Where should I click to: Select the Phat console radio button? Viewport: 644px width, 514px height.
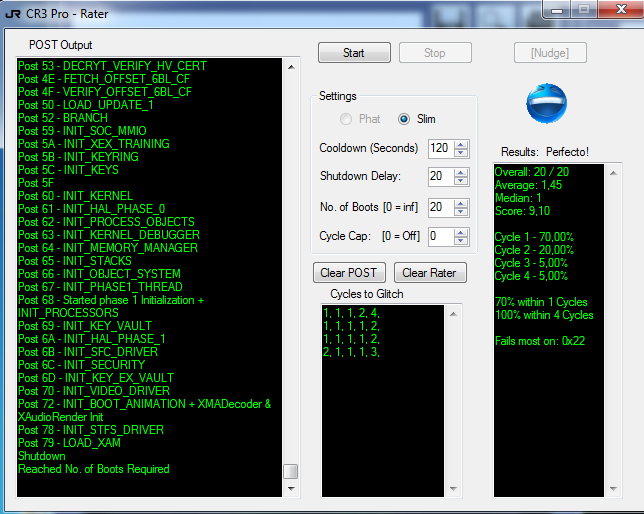[x=347, y=119]
